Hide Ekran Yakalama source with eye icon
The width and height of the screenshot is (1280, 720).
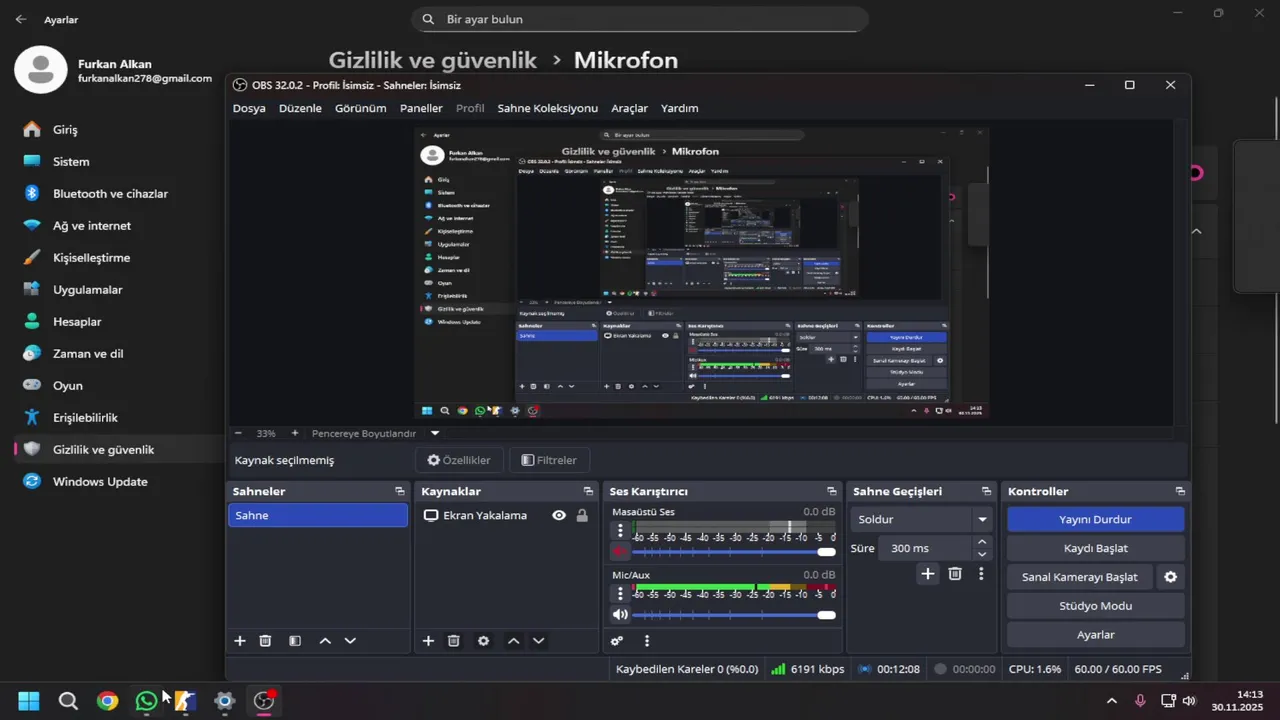[559, 515]
